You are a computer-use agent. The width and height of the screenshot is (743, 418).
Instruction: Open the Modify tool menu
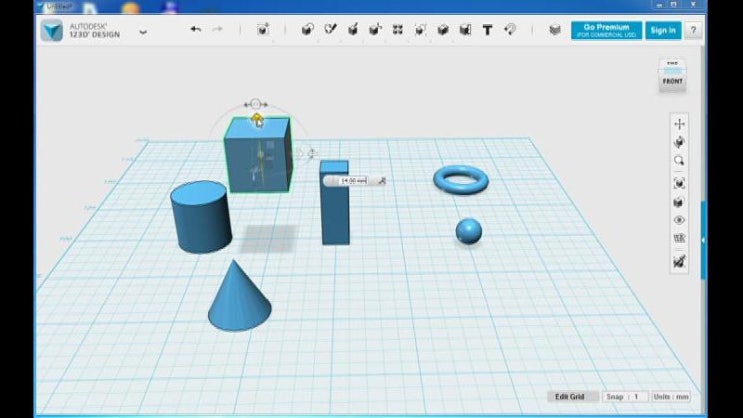point(375,30)
